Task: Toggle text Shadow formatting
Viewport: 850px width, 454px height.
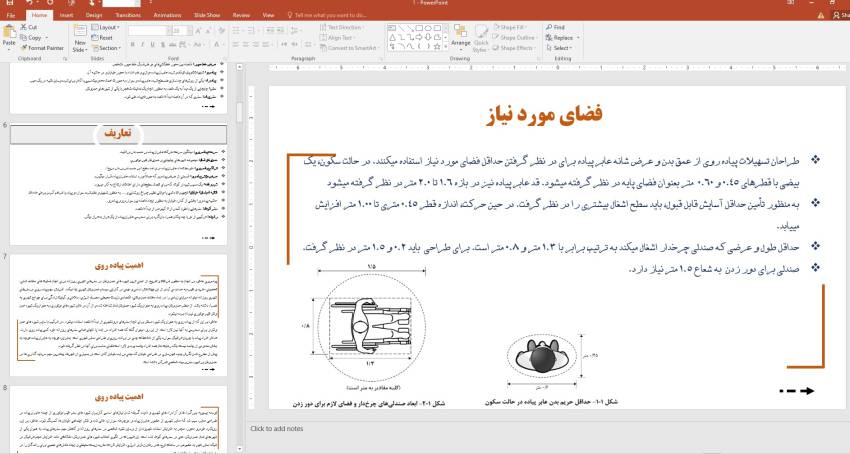Action: [162, 44]
